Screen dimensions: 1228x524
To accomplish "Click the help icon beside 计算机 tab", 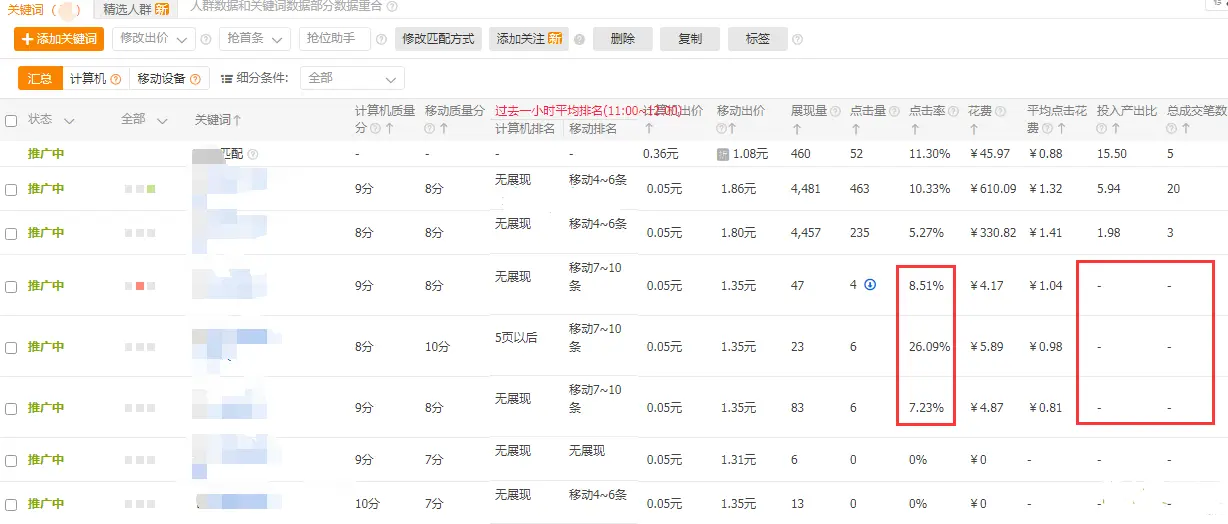I will tap(116, 79).
